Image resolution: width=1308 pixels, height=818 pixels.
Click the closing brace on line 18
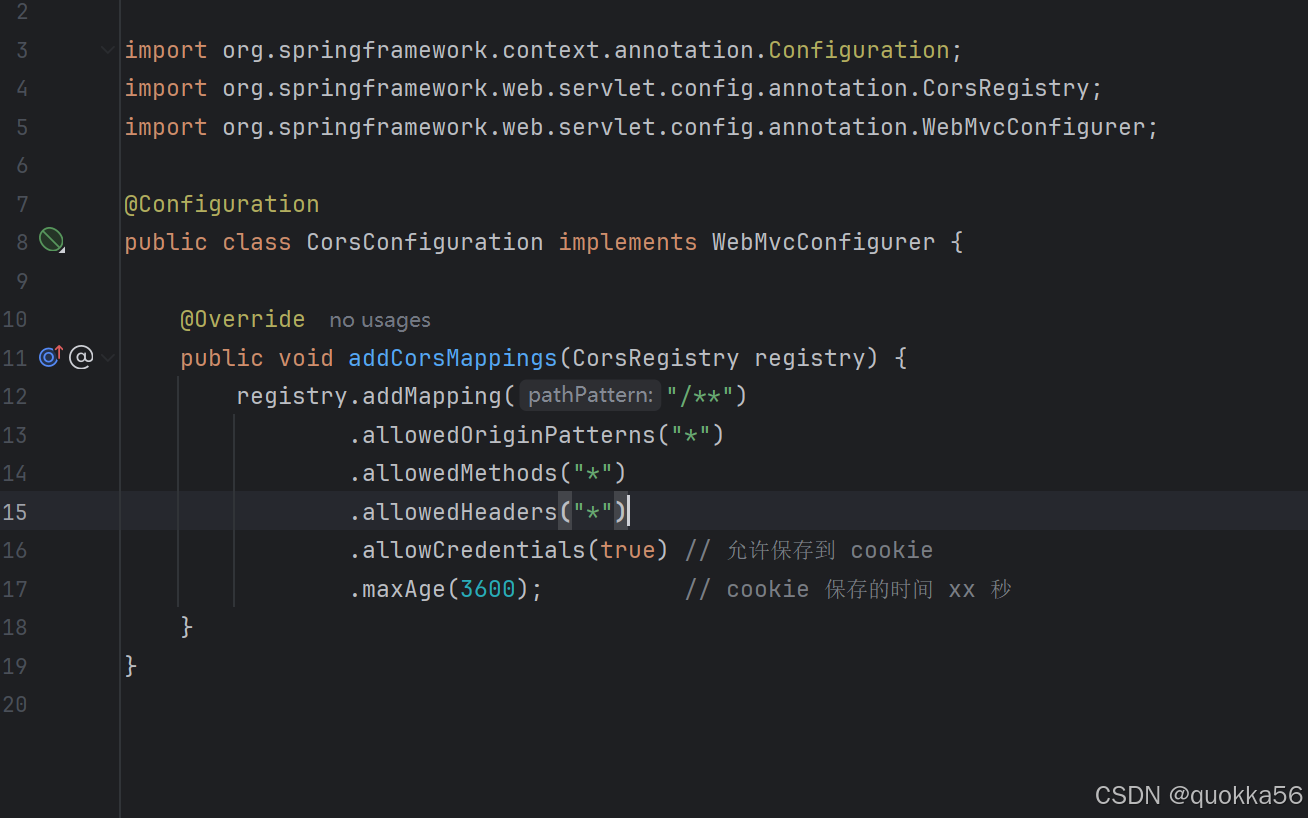coord(186,627)
